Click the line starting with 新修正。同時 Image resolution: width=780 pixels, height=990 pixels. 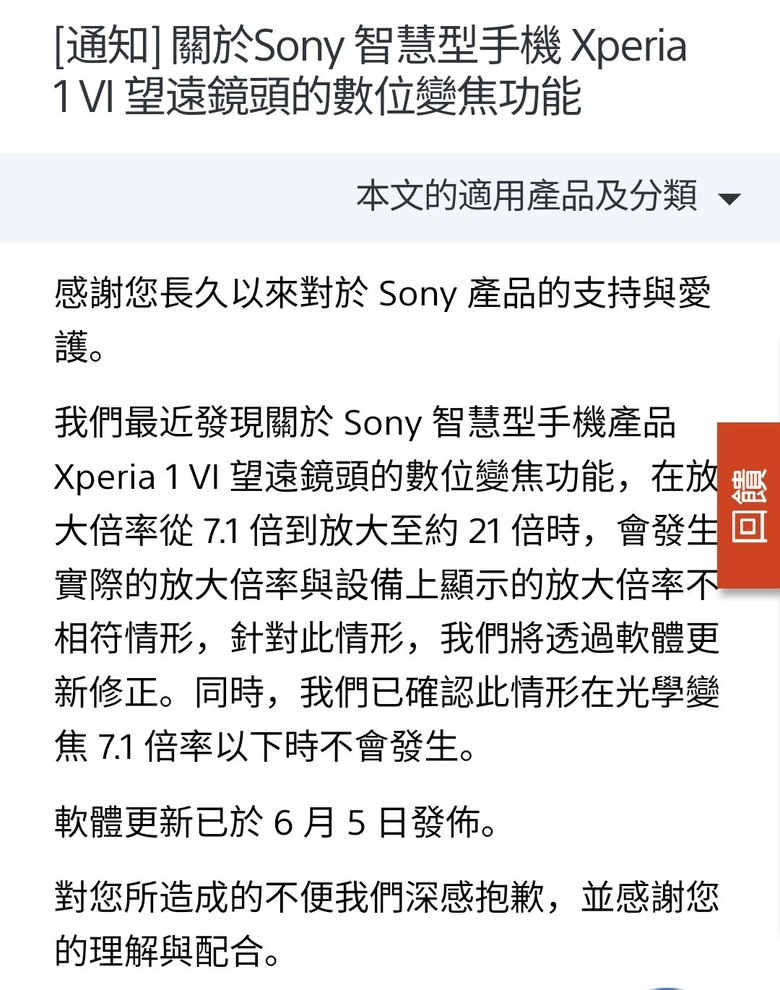[386, 692]
